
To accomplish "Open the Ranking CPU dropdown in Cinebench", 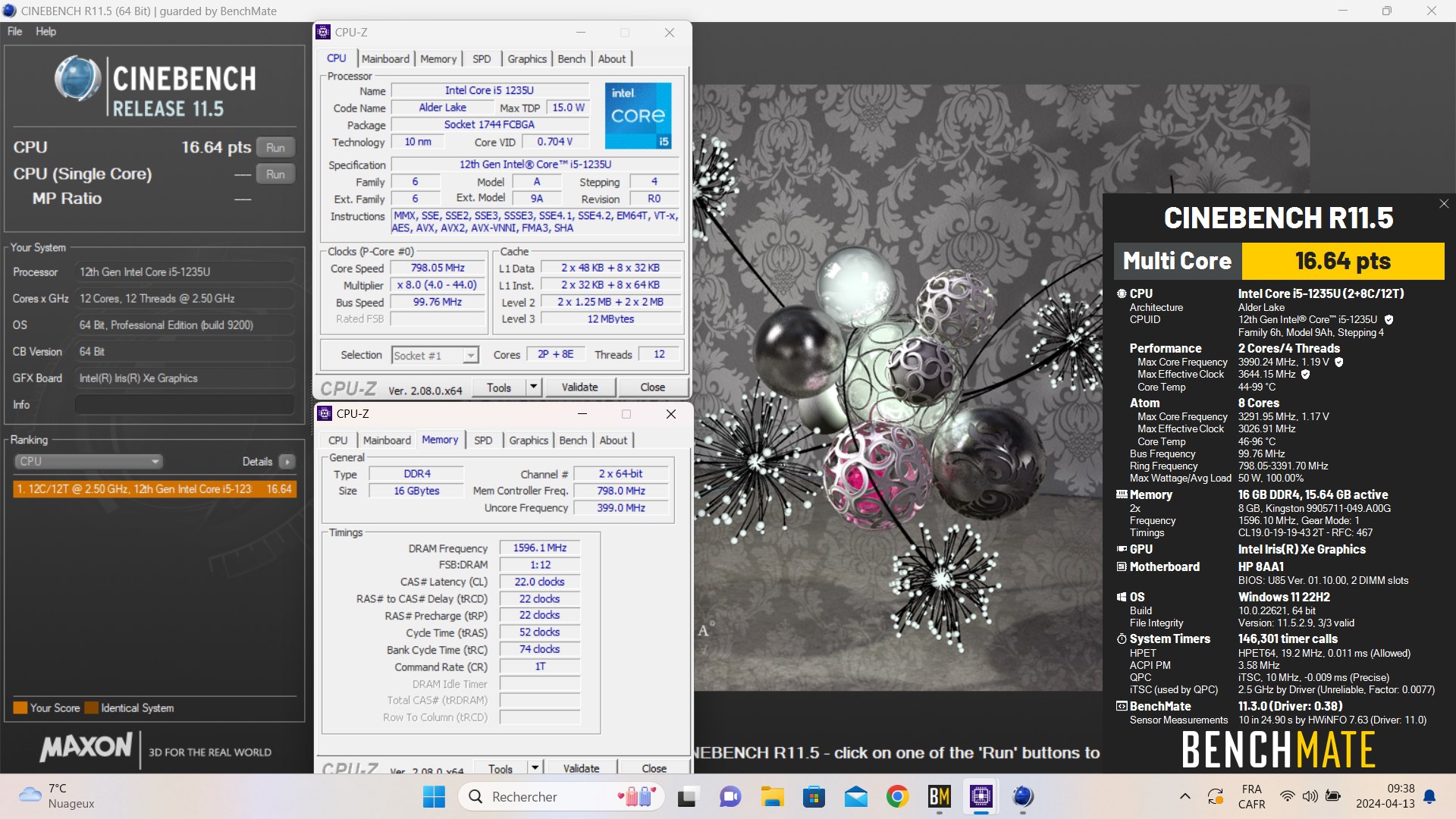I will point(88,461).
